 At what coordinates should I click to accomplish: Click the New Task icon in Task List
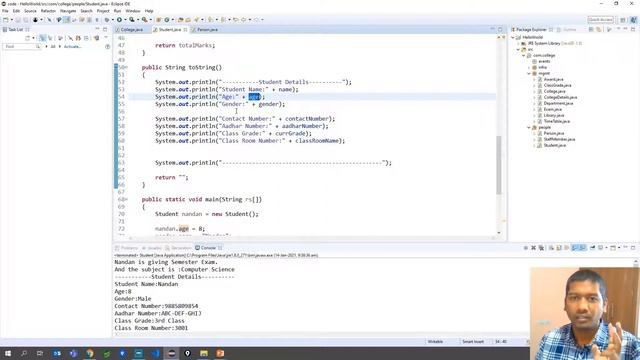[27, 38]
